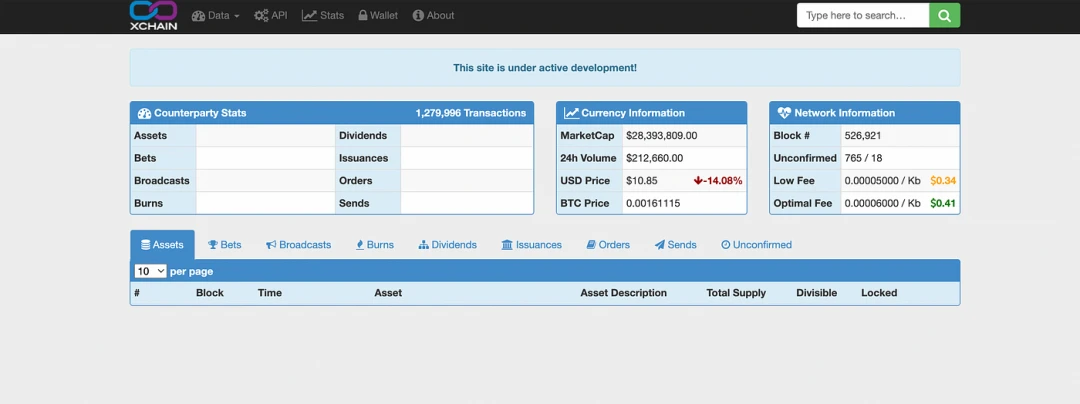Open the Data dropdown menu
The width and height of the screenshot is (1080, 404).
[215, 15]
